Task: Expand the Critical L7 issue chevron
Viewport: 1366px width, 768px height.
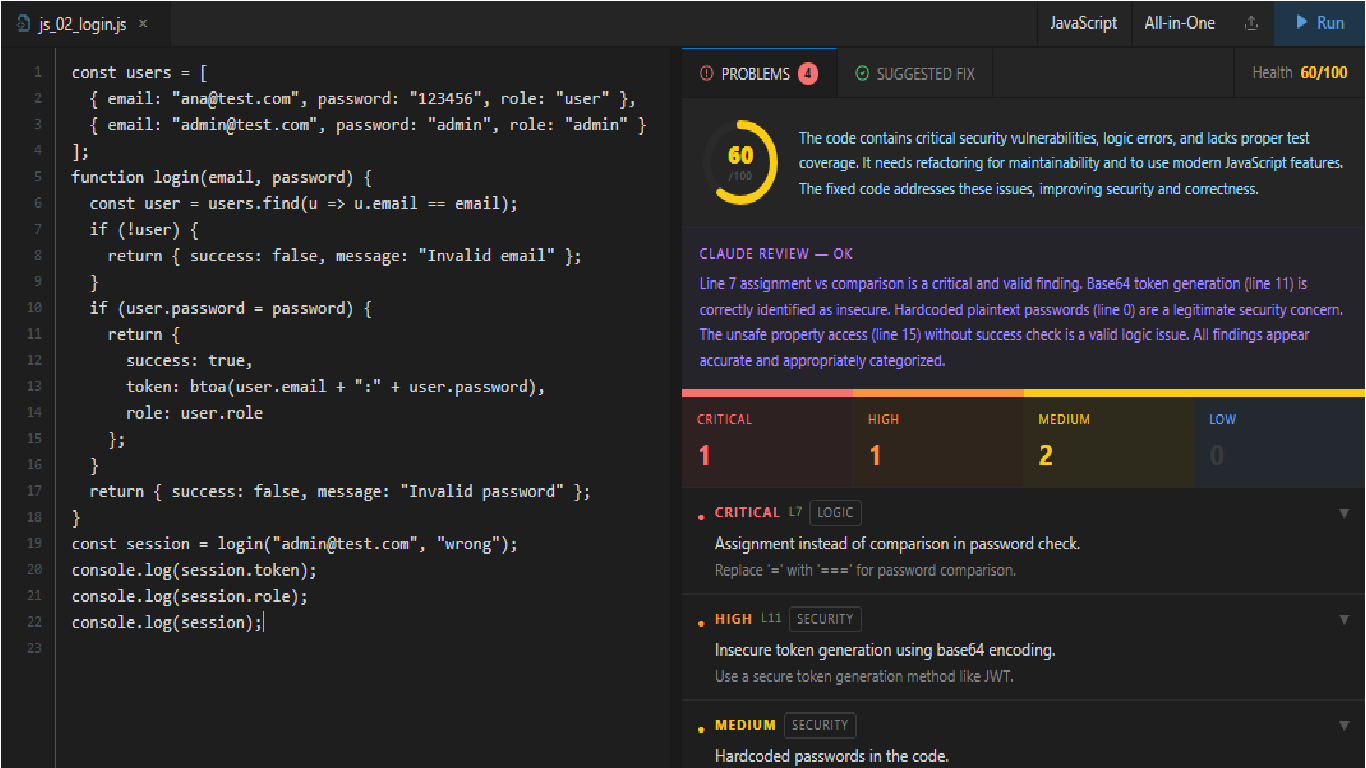Action: click(1344, 514)
